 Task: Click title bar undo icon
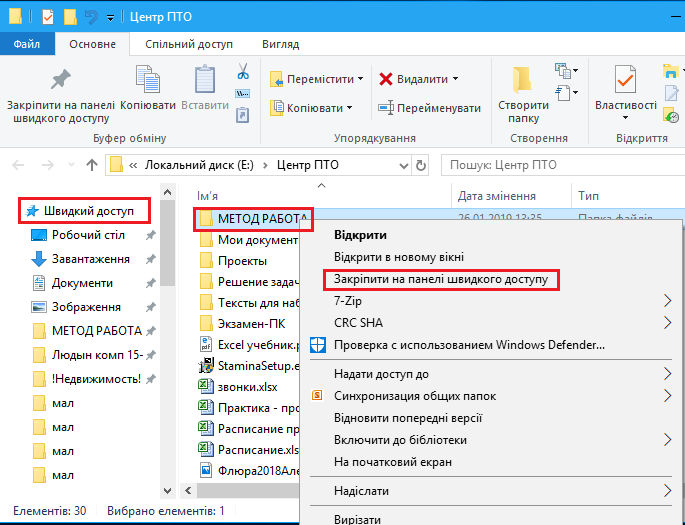point(91,17)
